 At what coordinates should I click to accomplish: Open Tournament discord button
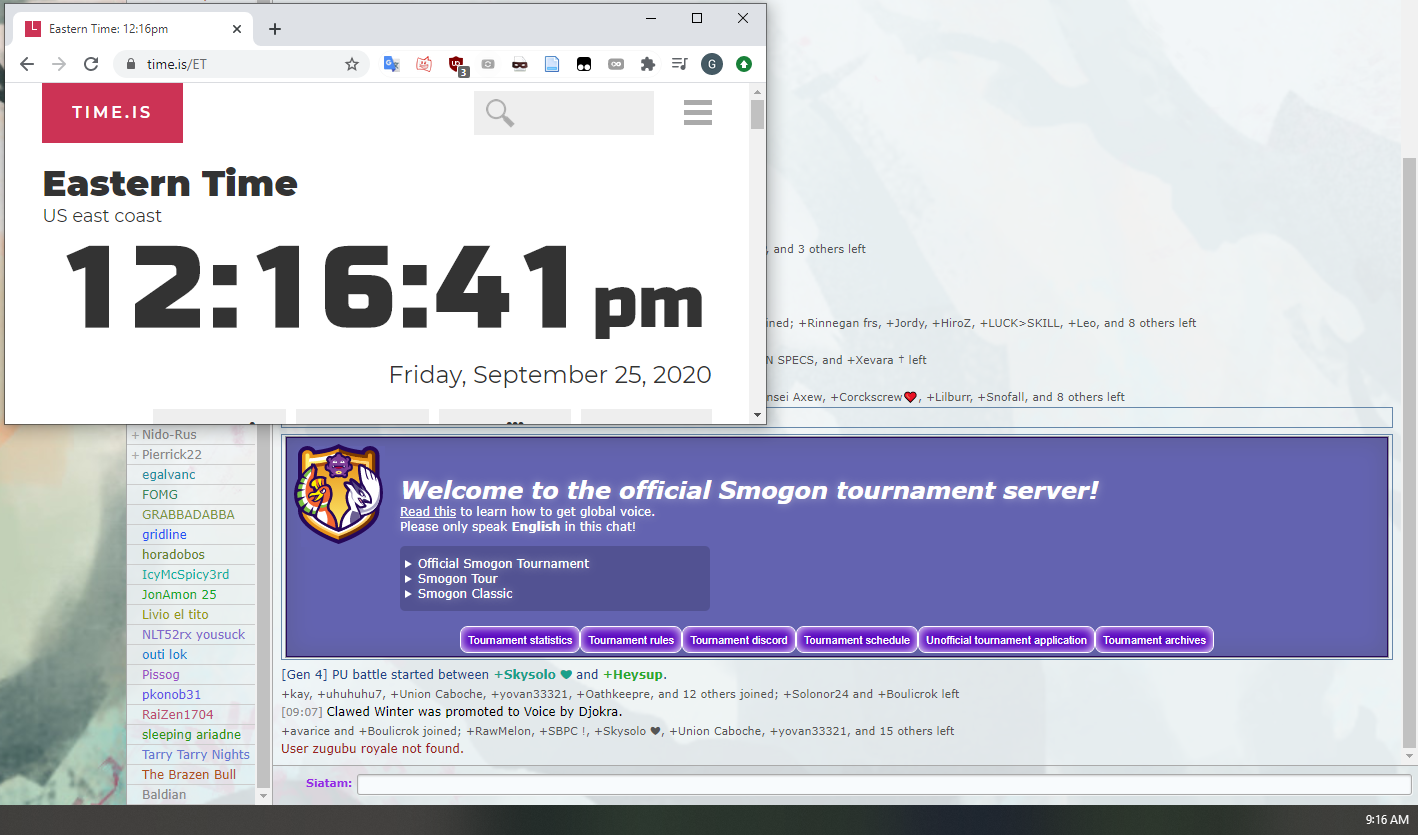[739, 640]
